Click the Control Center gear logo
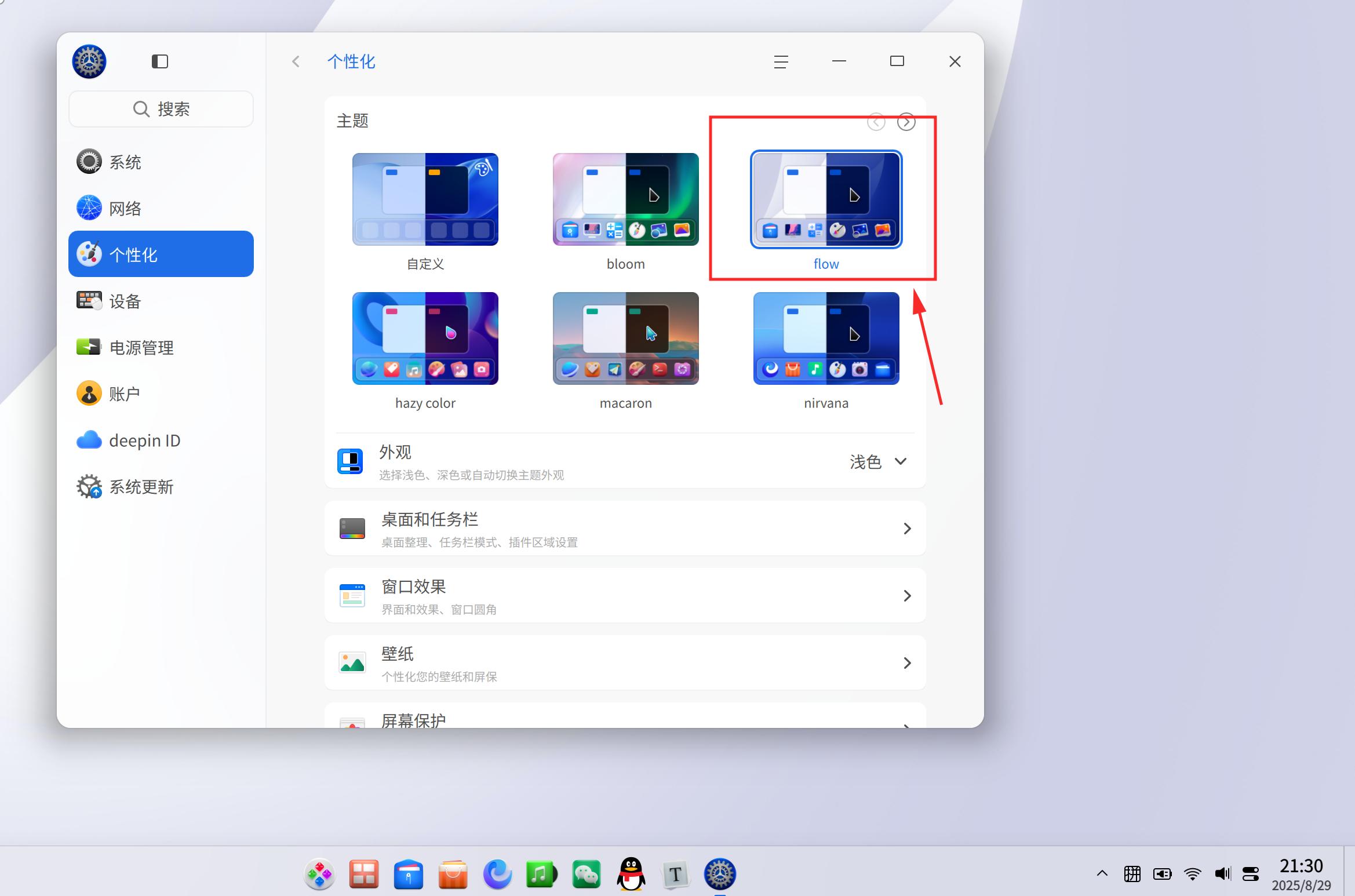The image size is (1355, 896). pyautogui.click(x=89, y=61)
